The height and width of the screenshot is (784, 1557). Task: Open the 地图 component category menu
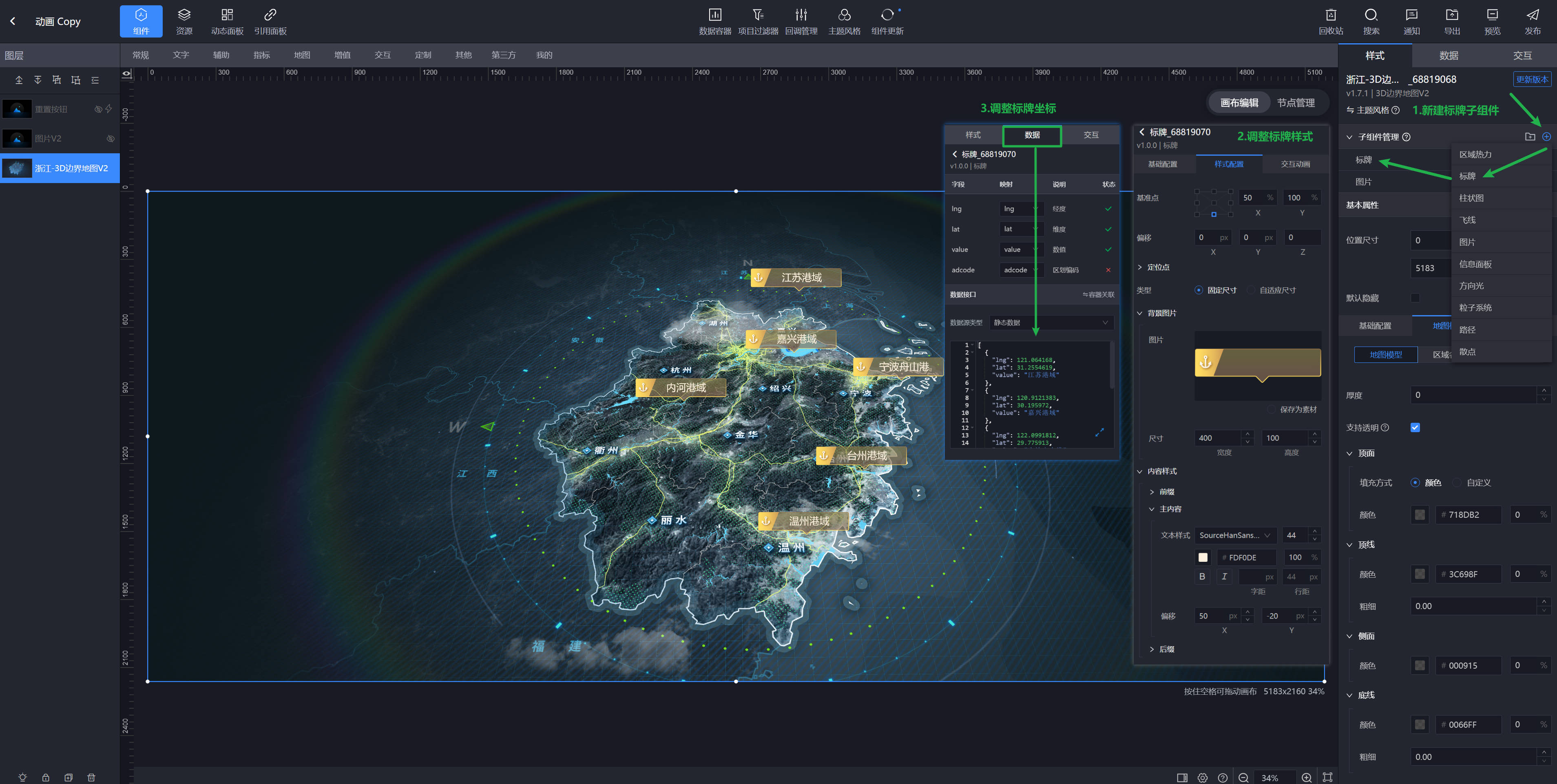pos(302,55)
